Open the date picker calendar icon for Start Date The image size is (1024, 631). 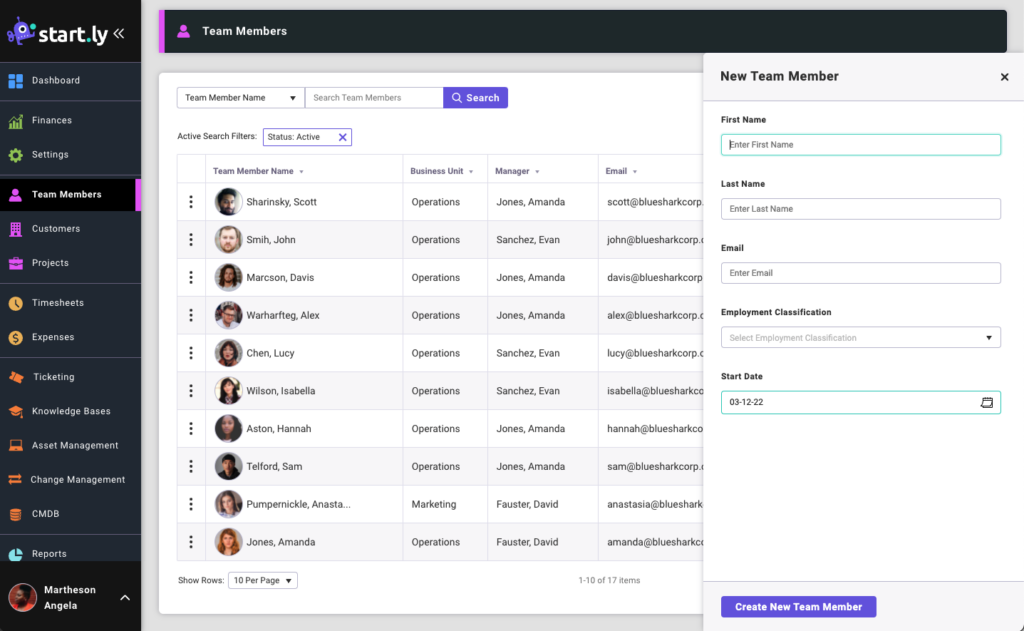(988, 402)
